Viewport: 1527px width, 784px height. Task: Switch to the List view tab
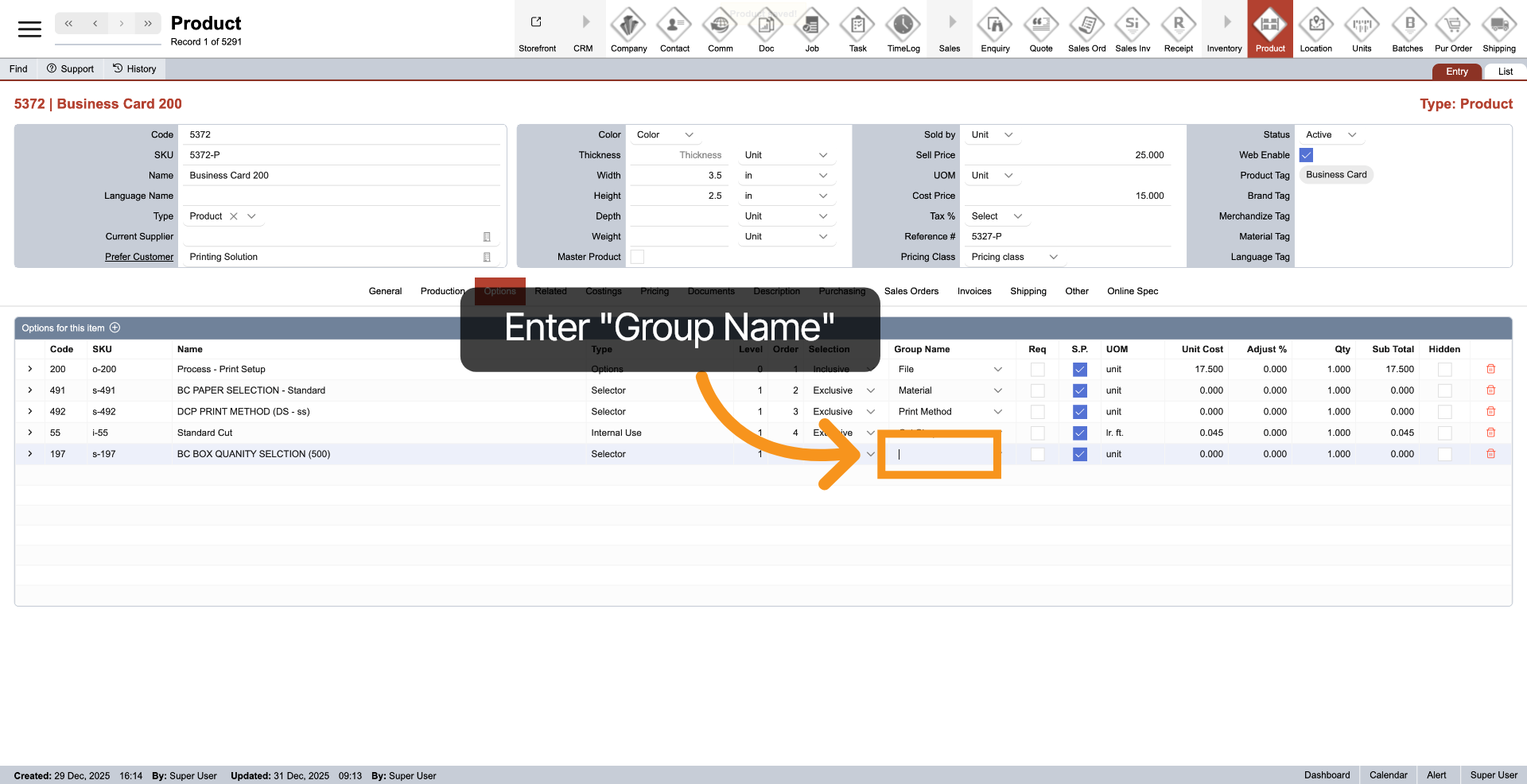tap(1505, 72)
